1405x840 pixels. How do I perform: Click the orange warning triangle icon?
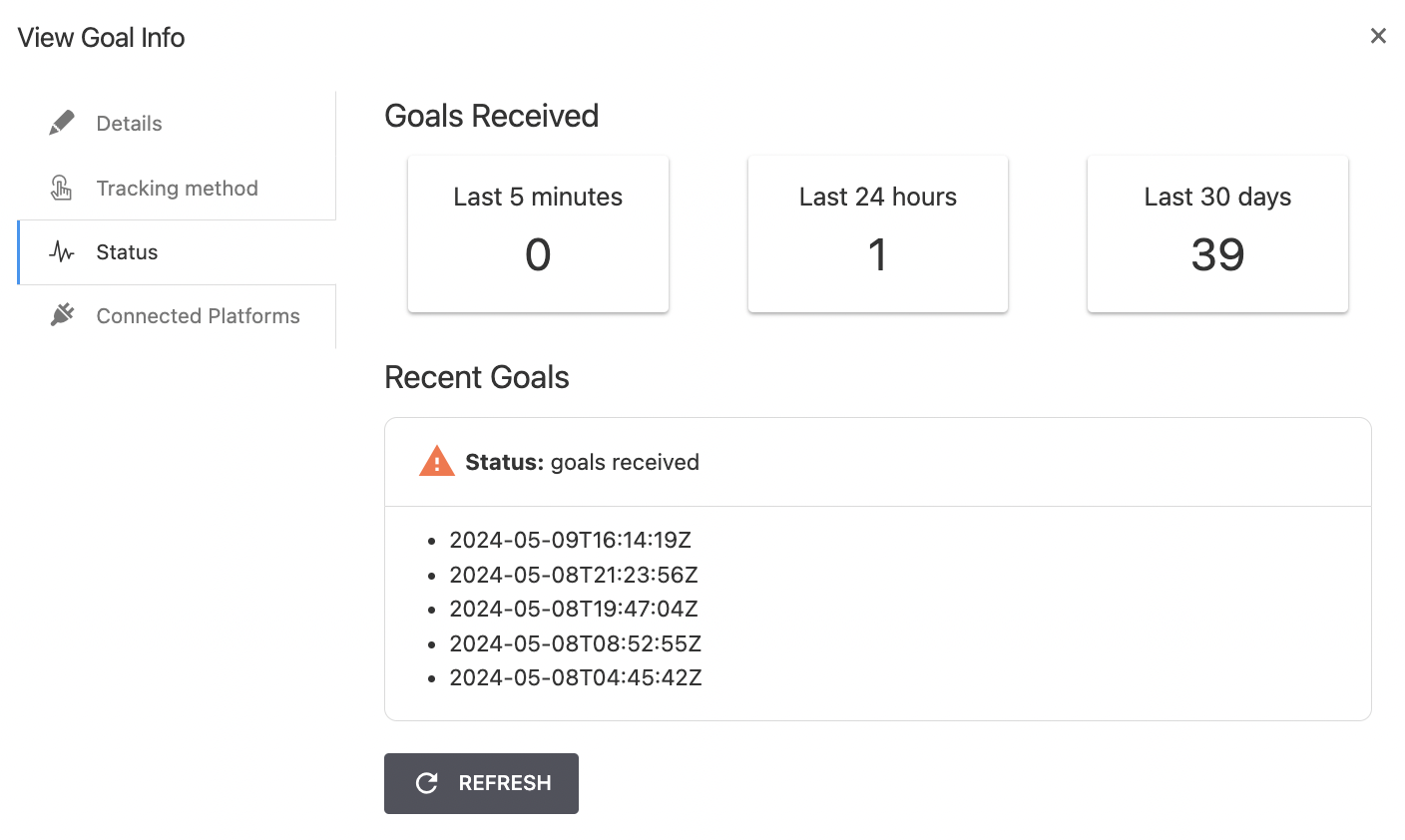(436, 460)
